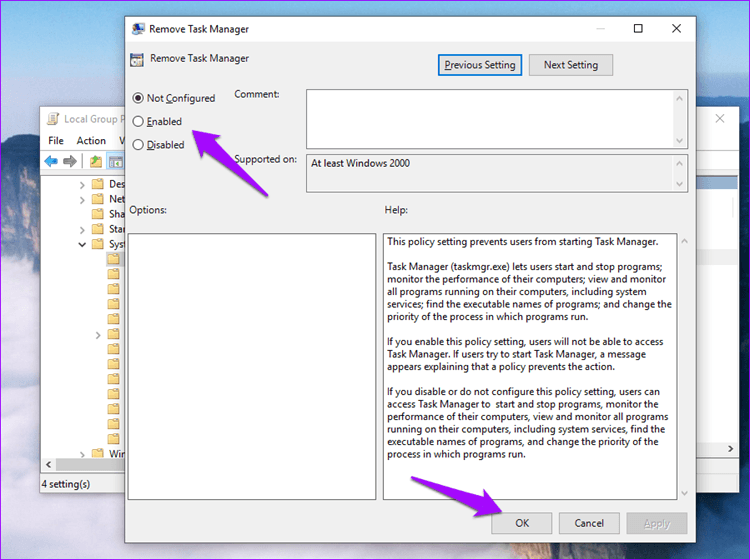Click the Remove Task Manager title bar icon

coord(138,29)
